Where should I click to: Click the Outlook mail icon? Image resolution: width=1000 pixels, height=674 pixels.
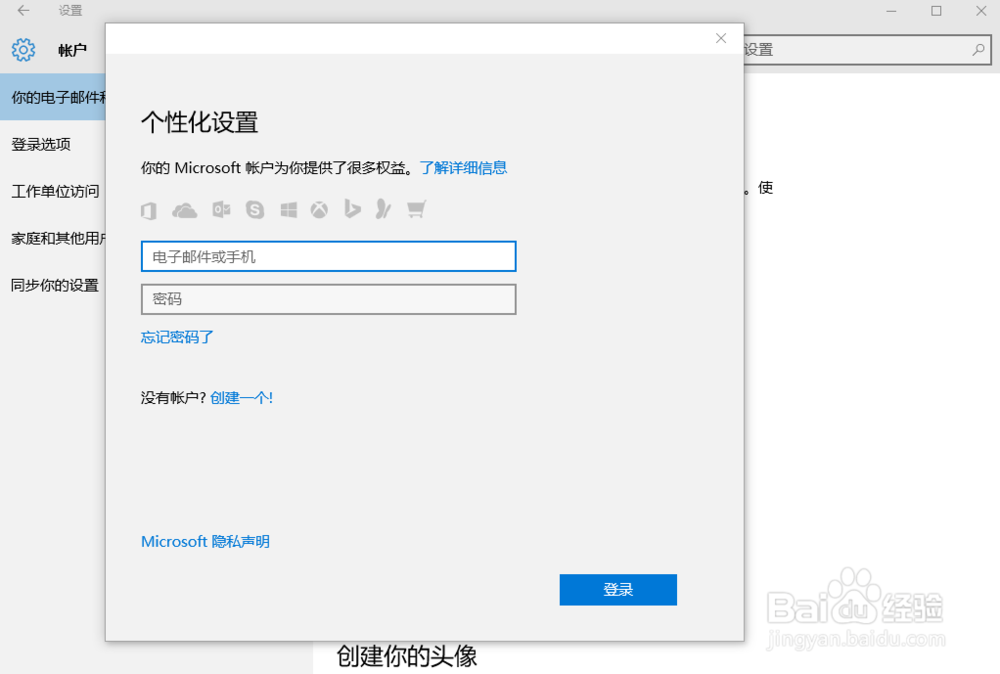[221, 210]
